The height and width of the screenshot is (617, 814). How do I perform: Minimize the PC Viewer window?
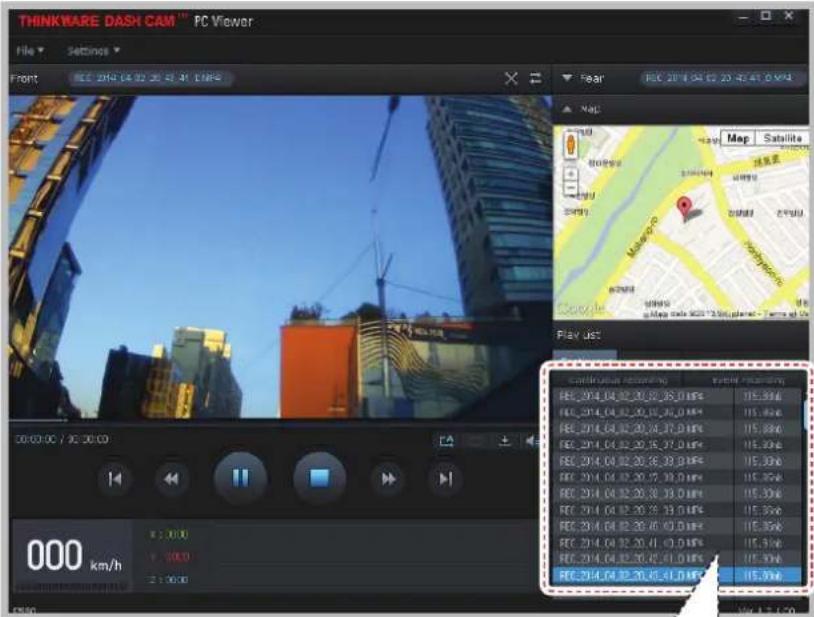tap(743, 17)
